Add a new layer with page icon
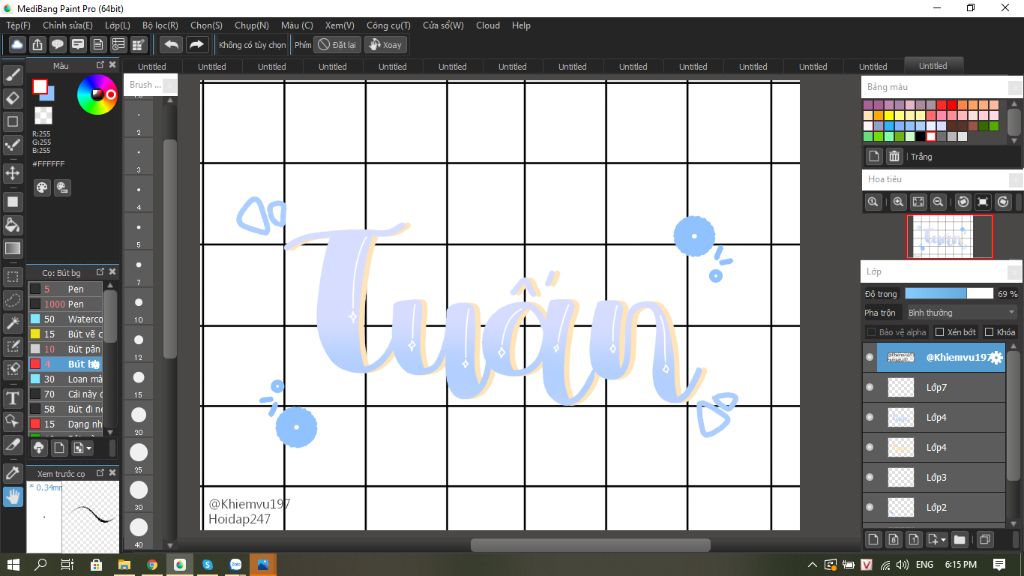 point(873,539)
